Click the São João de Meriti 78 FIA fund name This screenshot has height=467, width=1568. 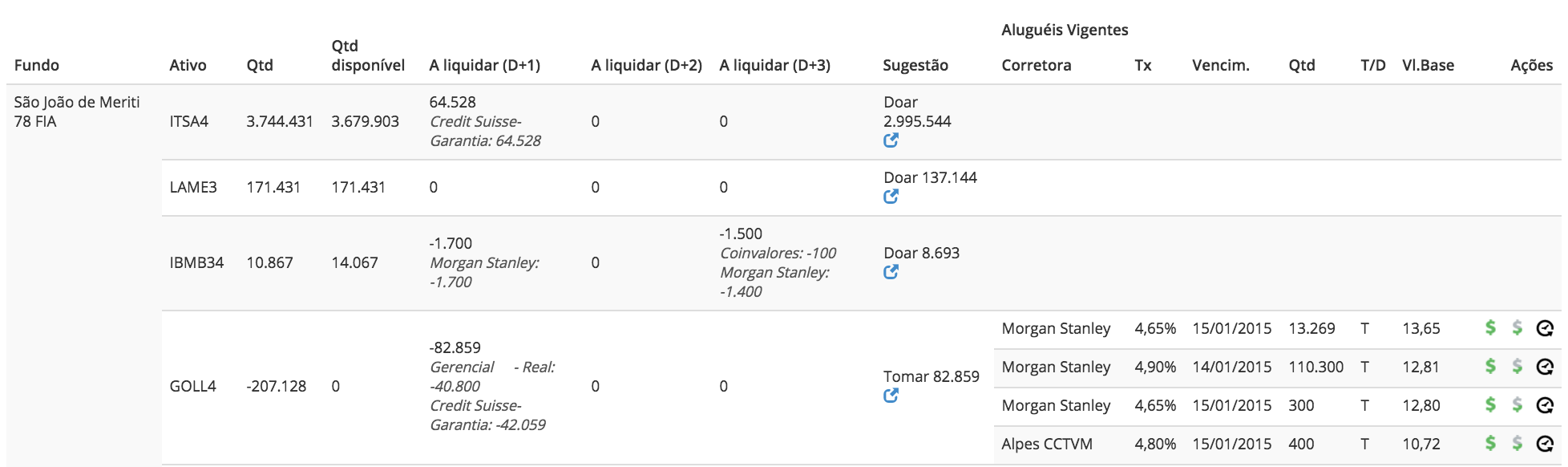77,112
